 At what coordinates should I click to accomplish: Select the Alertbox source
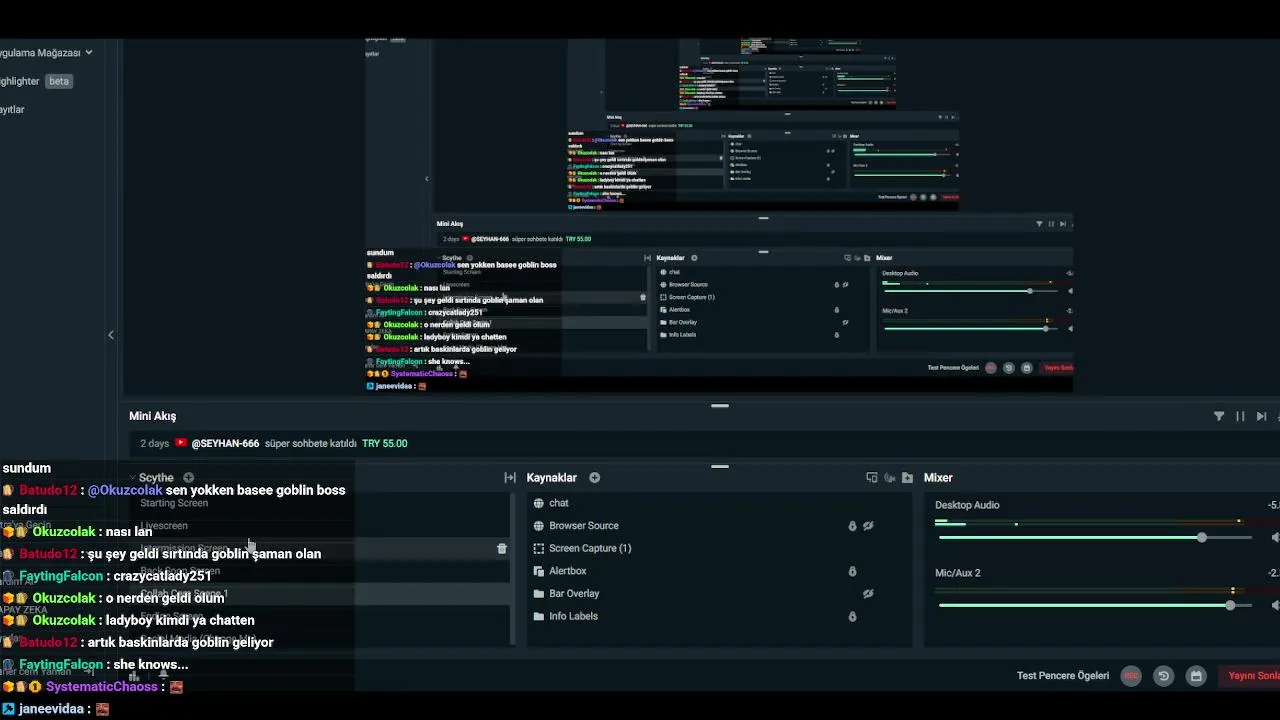[719, 571]
